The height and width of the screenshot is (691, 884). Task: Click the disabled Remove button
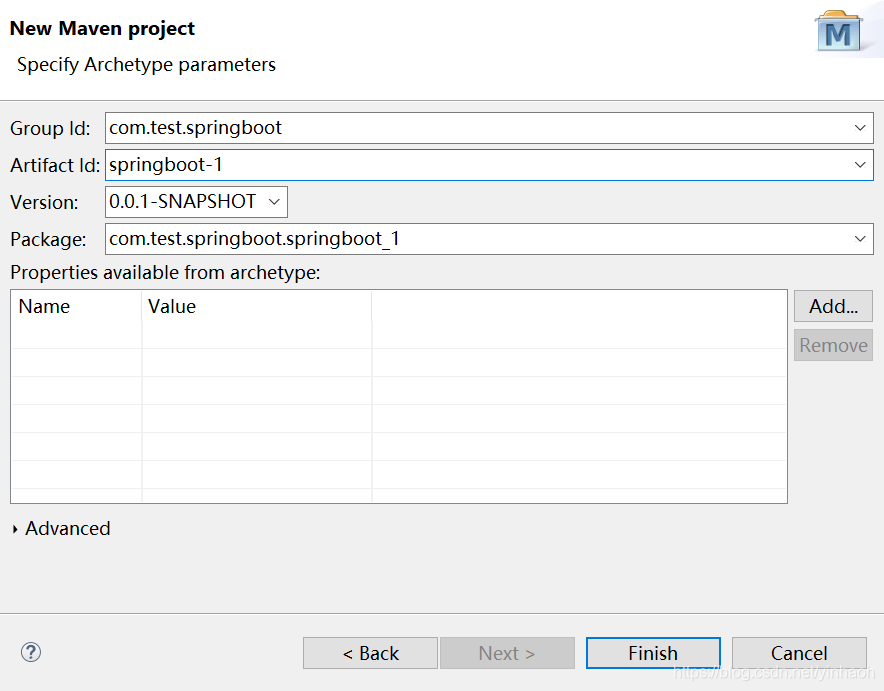(833, 345)
